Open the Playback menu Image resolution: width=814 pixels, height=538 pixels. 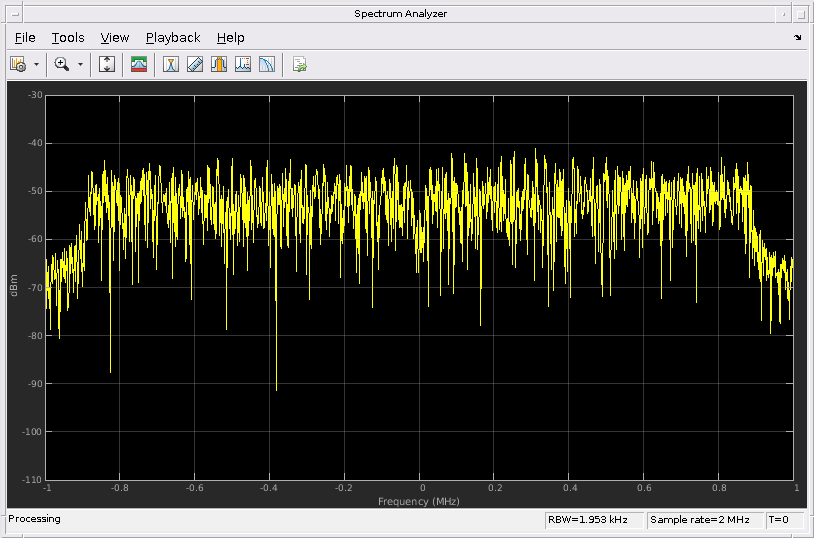tap(173, 37)
